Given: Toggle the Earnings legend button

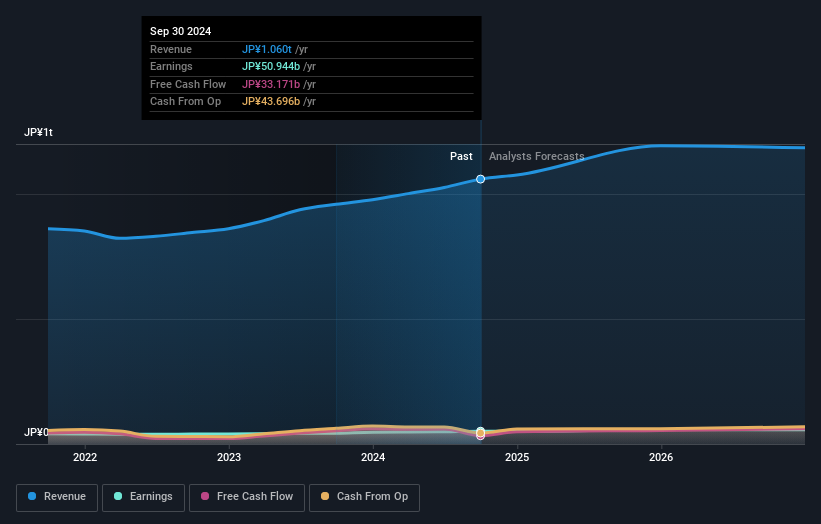Looking at the screenshot, I should tap(143, 497).
